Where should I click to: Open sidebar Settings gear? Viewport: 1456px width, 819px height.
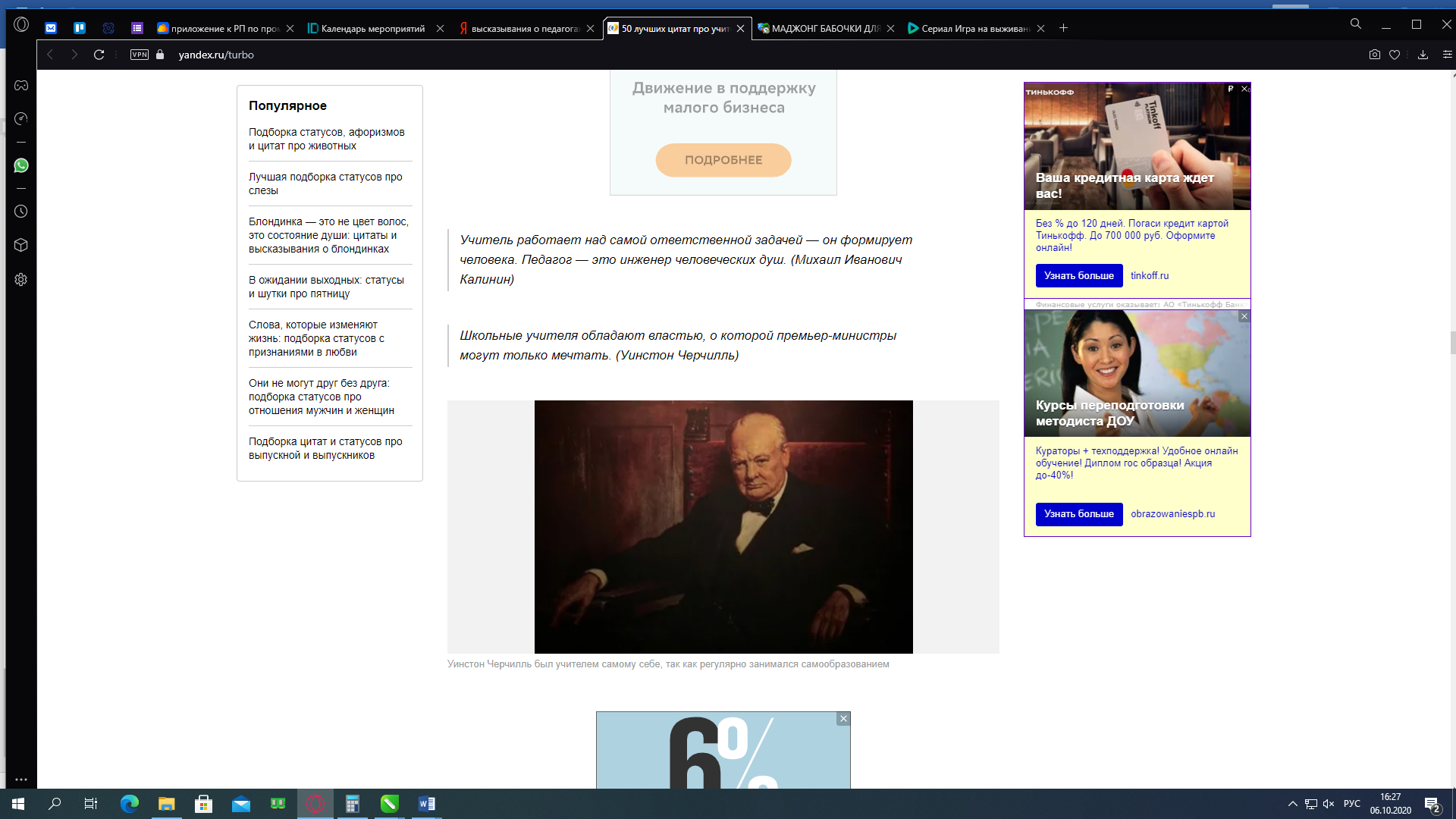click(21, 279)
